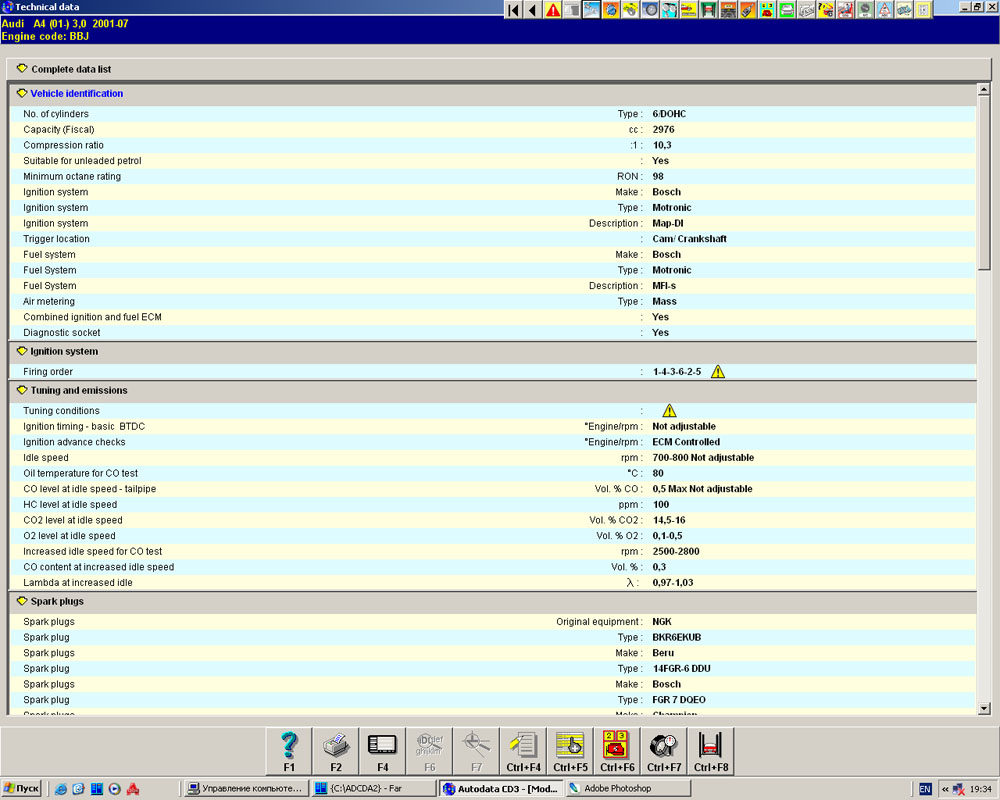This screenshot has height=800, width=1000.
Task: Open the Firing order warning triangle
Action: [717, 372]
